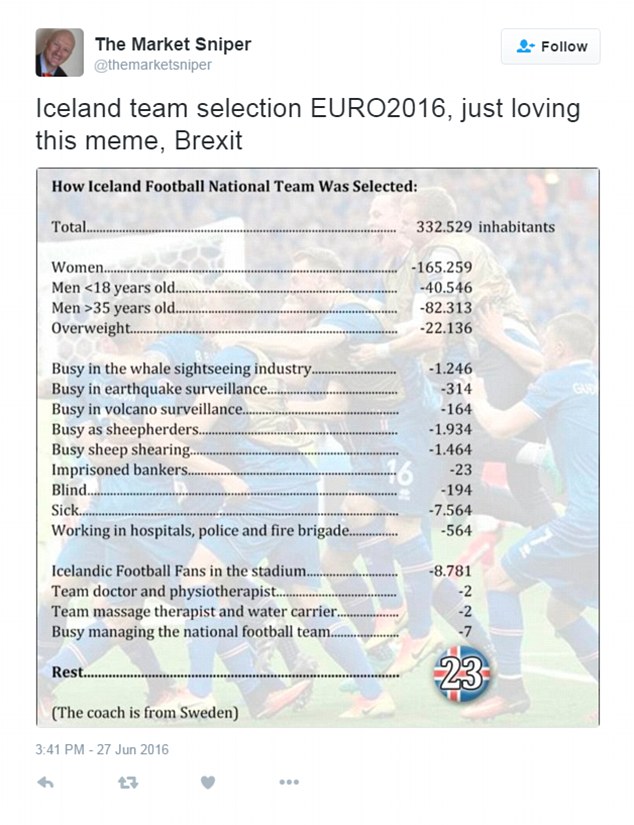Click the tweet text about EURO2016

pos(308,124)
